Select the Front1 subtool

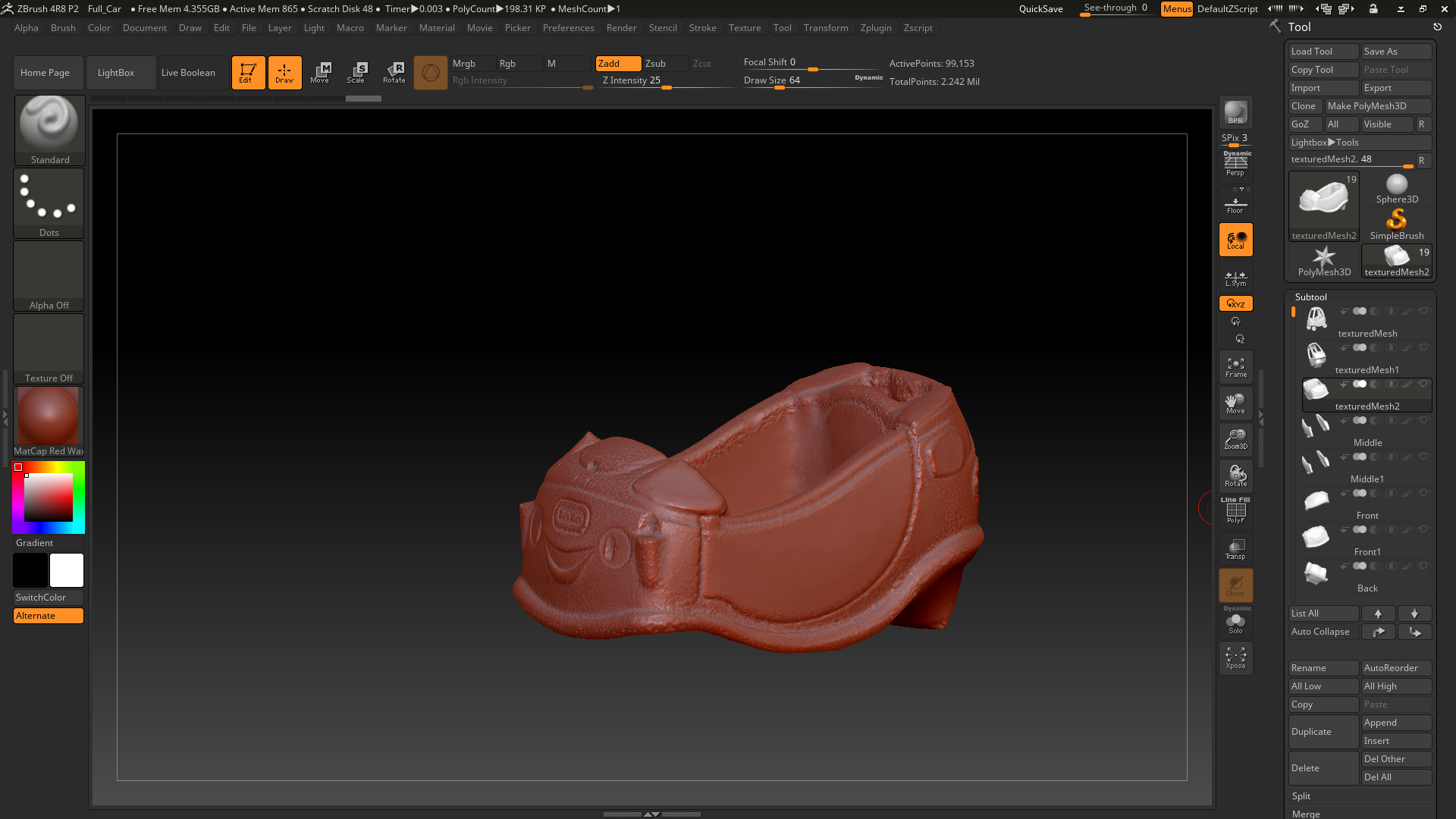(x=1367, y=540)
